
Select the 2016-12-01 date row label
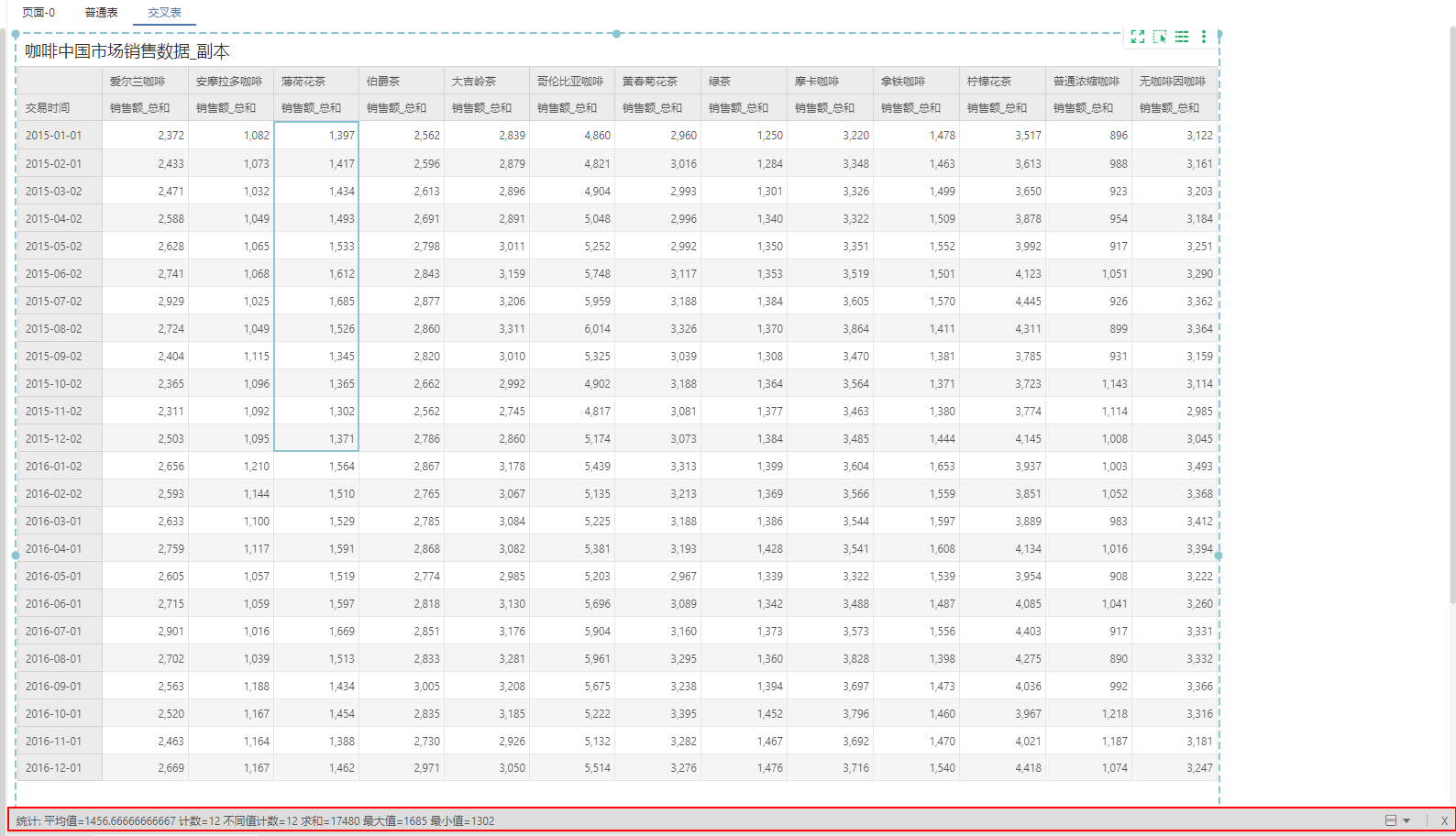tap(54, 768)
